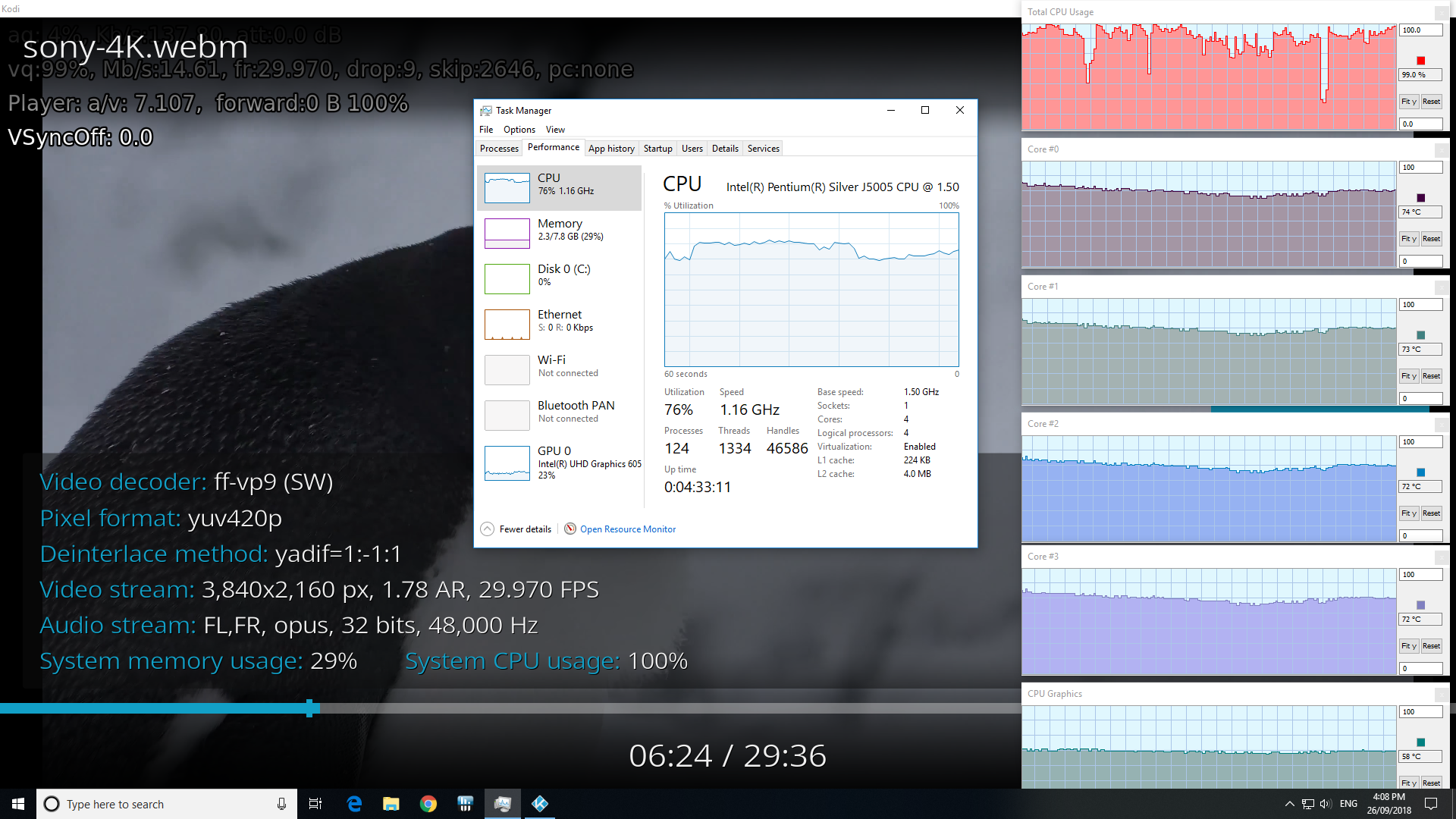The image size is (1456, 819).
Task: Click the lavender Core #3 color swatch
Action: tap(1421, 605)
